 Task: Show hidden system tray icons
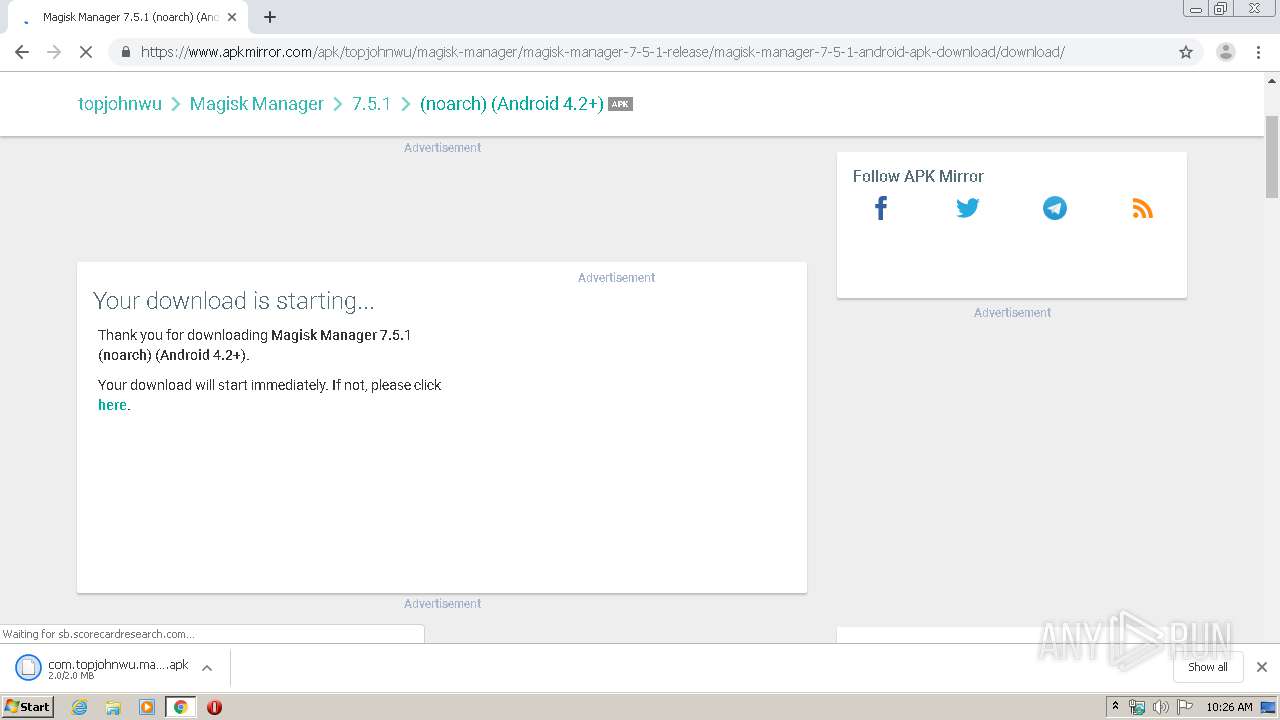tap(1115, 707)
